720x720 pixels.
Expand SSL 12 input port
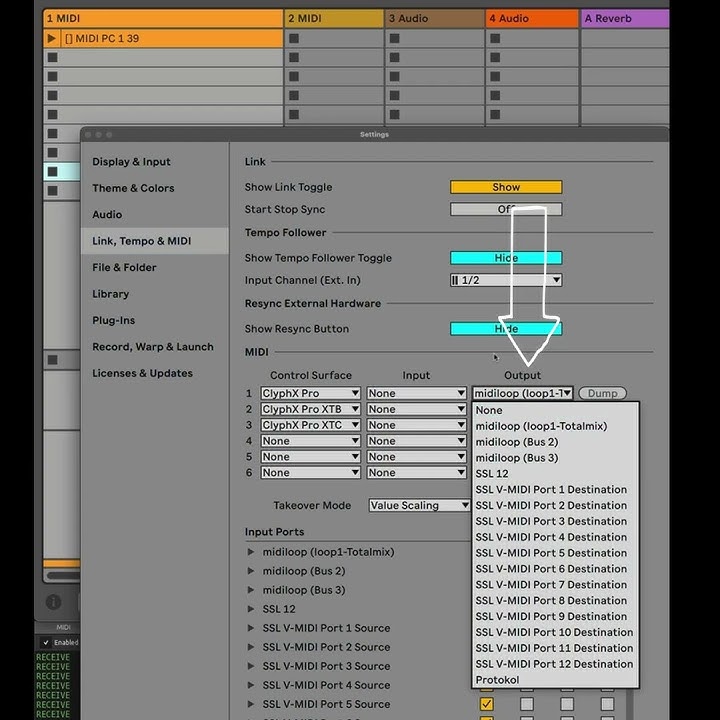click(251, 609)
